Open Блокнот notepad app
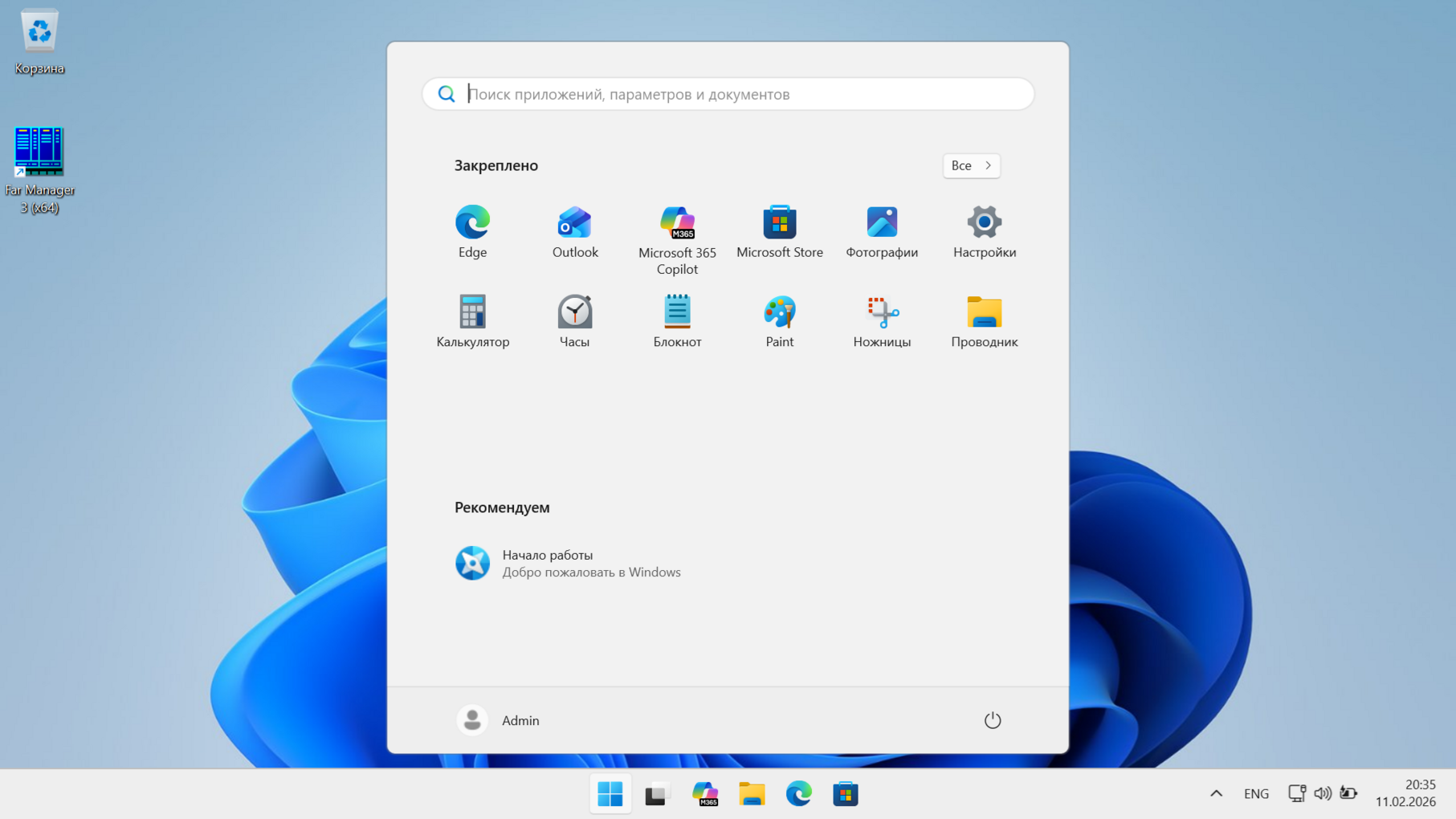Viewport: 1456px width, 819px height. pos(677,321)
